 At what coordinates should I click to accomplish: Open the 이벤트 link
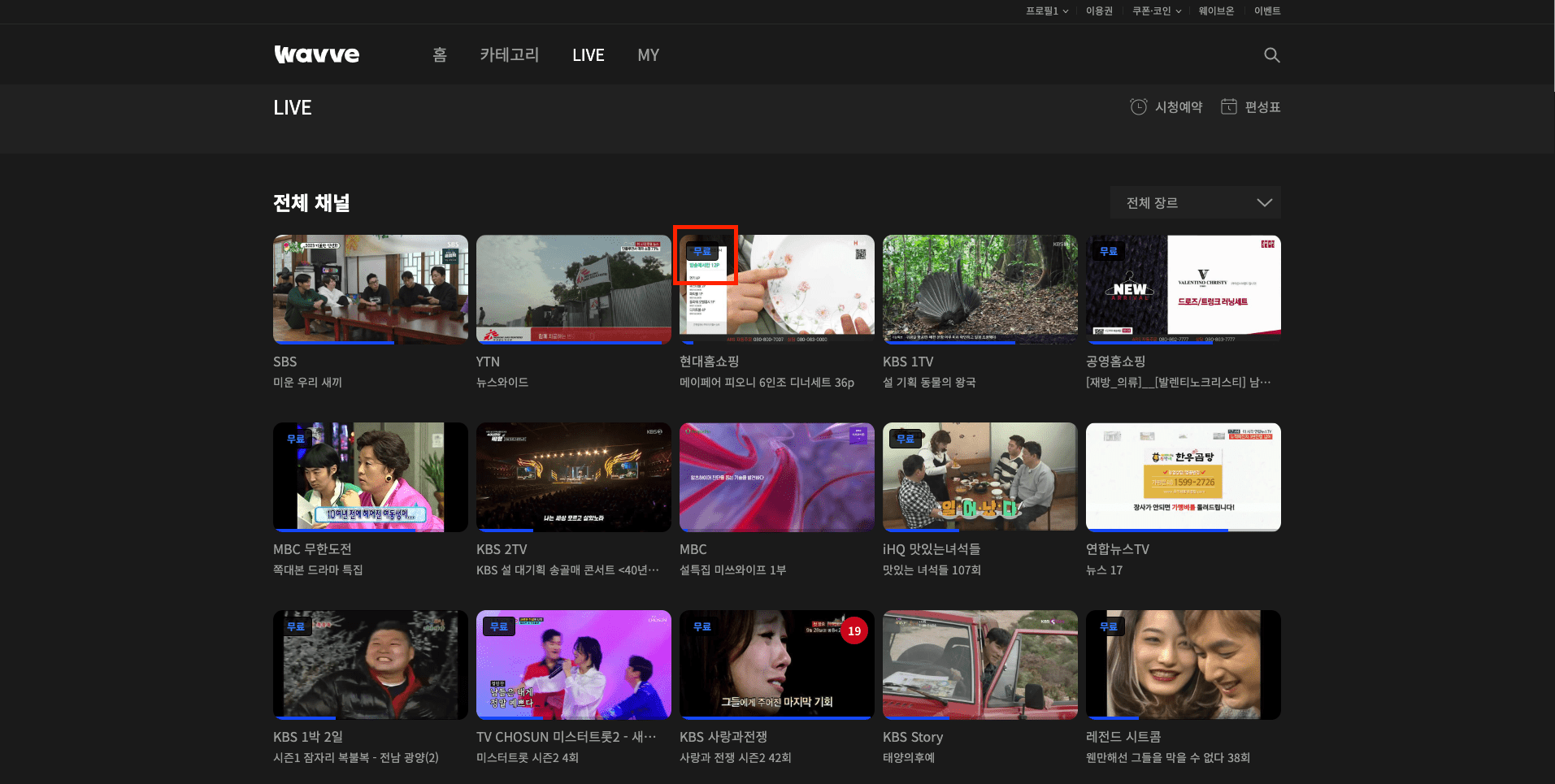1267,11
